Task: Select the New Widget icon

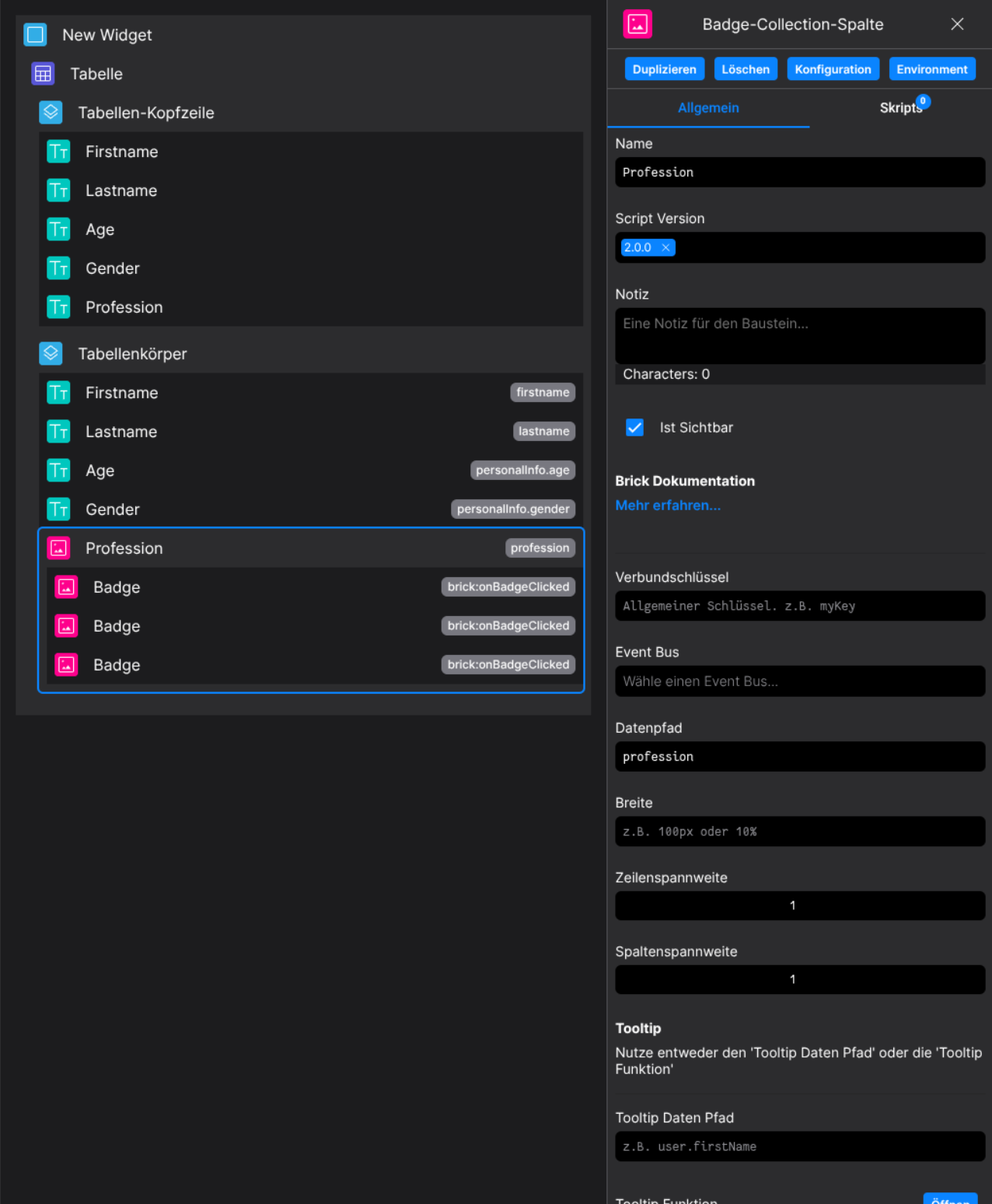Action: (x=35, y=34)
